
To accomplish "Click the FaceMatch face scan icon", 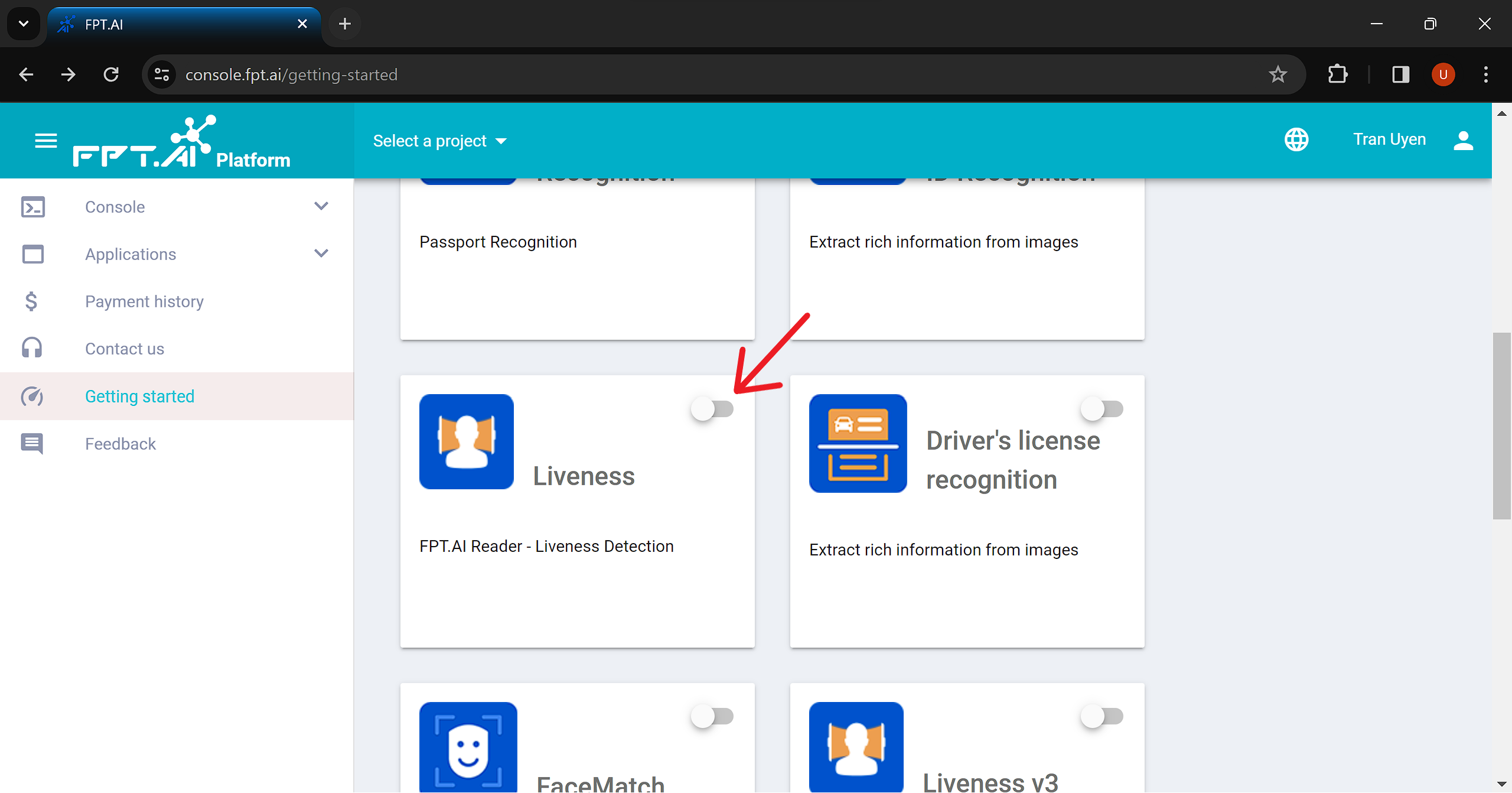I will point(468,747).
